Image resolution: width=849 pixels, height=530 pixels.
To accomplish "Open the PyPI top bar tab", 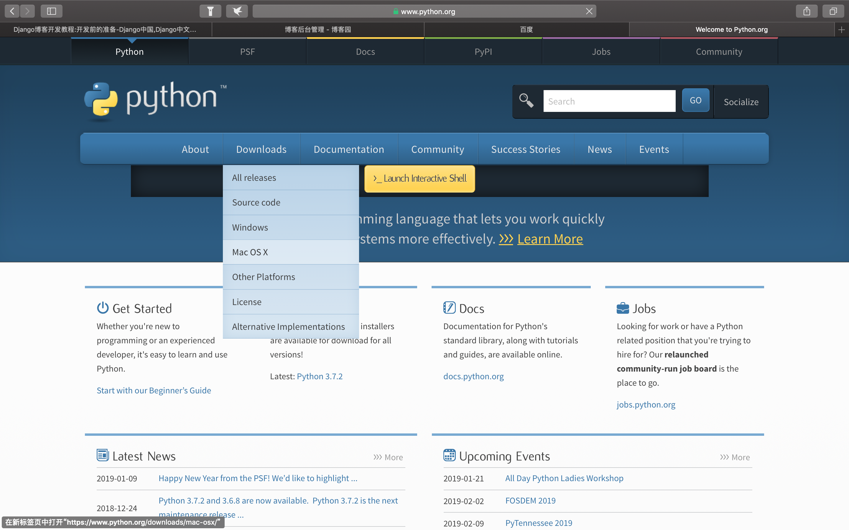I will [x=483, y=51].
